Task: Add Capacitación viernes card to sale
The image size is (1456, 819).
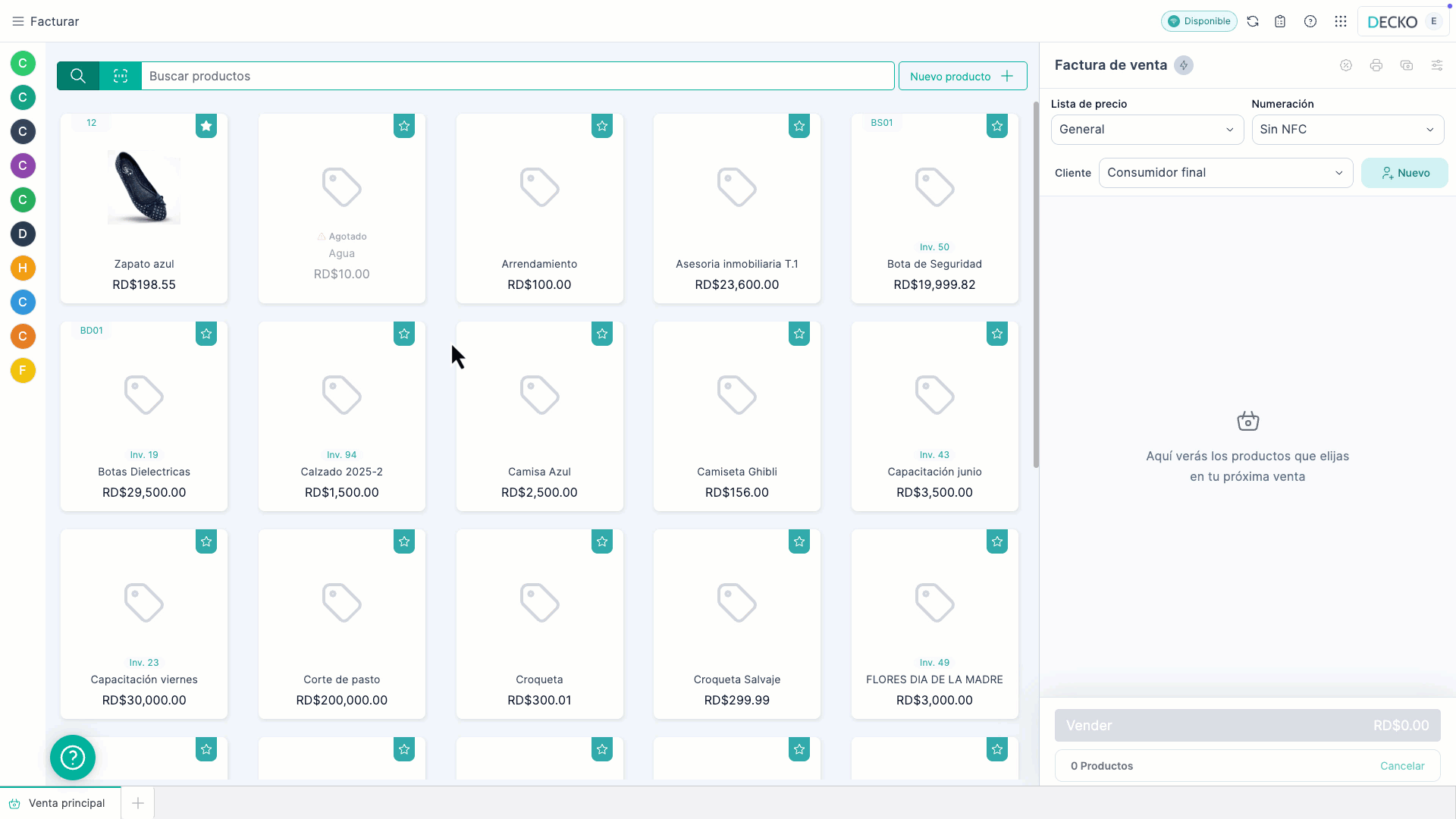Action: click(144, 624)
